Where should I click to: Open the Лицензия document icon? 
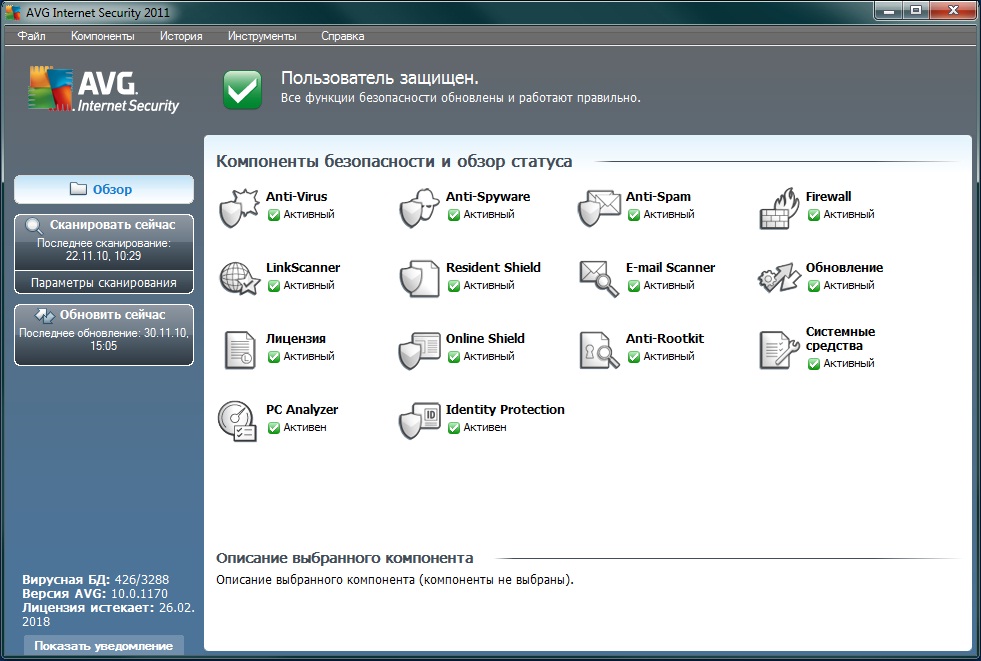coord(240,350)
